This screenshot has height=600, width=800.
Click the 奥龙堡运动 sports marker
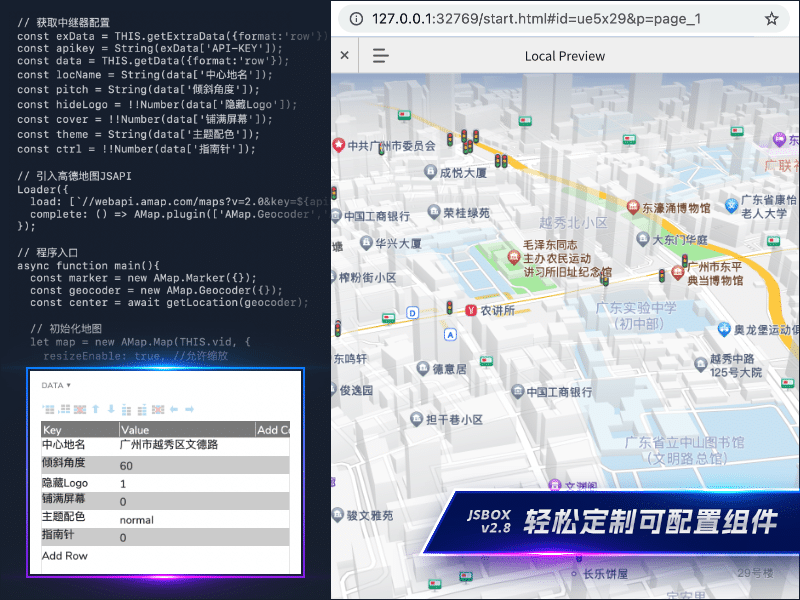724,329
